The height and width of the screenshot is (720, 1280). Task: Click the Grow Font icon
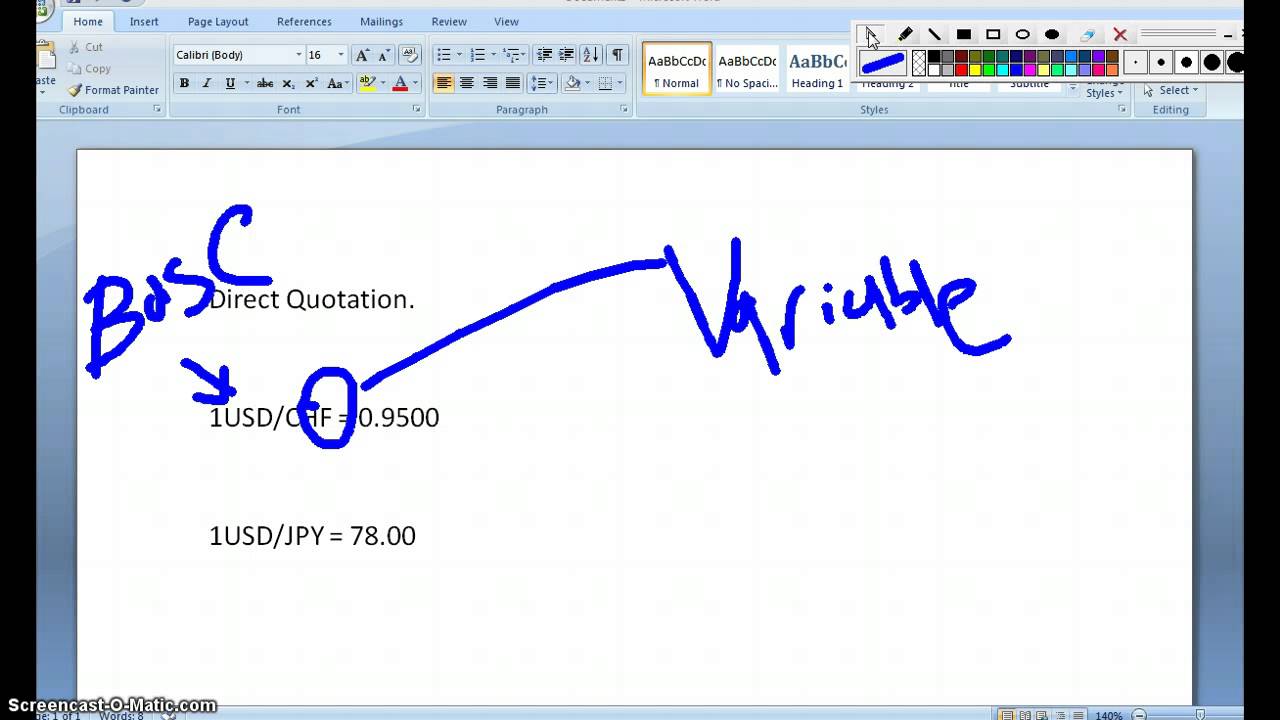pyautogui.click(x=363, y=55)
